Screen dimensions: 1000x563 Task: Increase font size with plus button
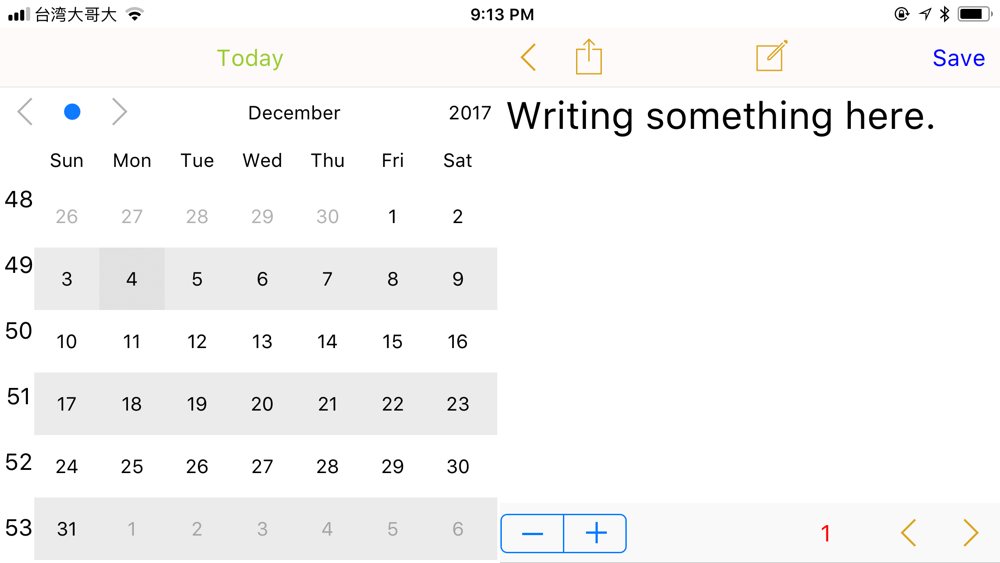(x=596, y=533)
